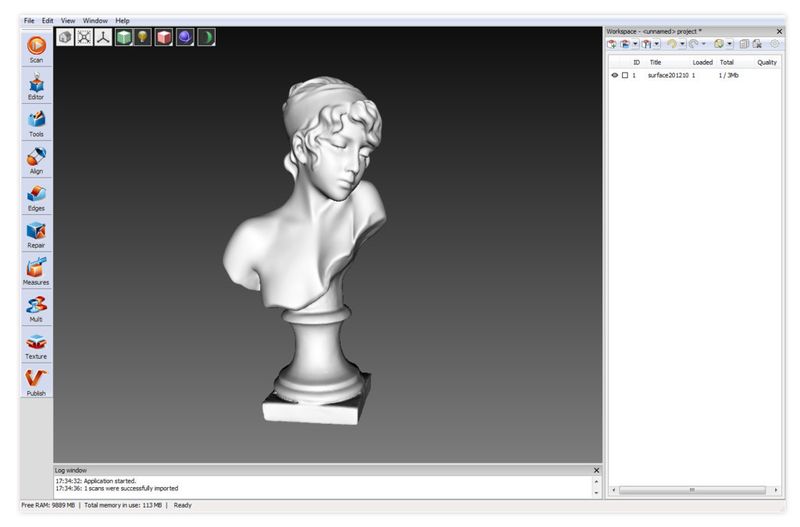Open the Tools module
Screen dimensions: 800x527
pos(36,123)
